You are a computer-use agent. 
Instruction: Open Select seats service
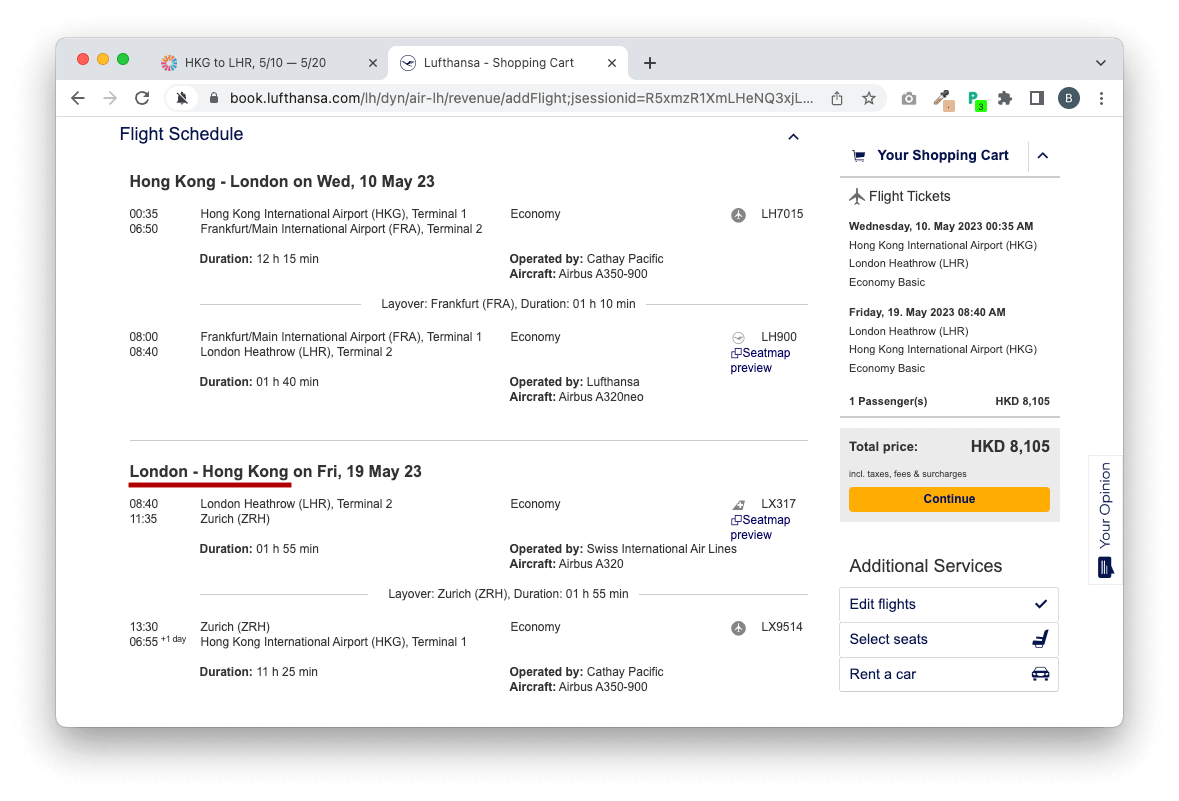tap(949, 639)
